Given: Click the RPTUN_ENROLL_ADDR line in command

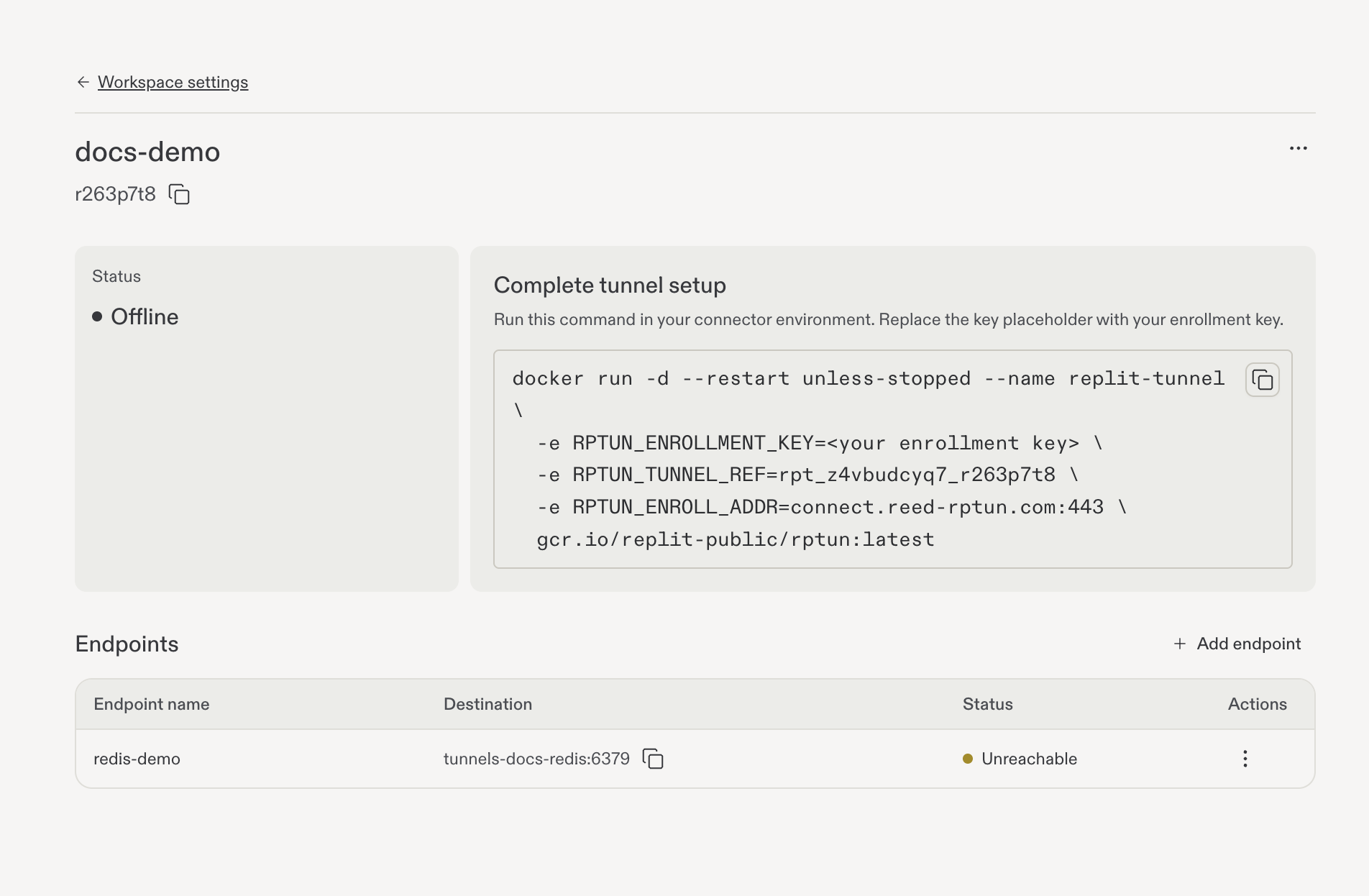Looking at the screenshot, I should click(x=832, y=507).
